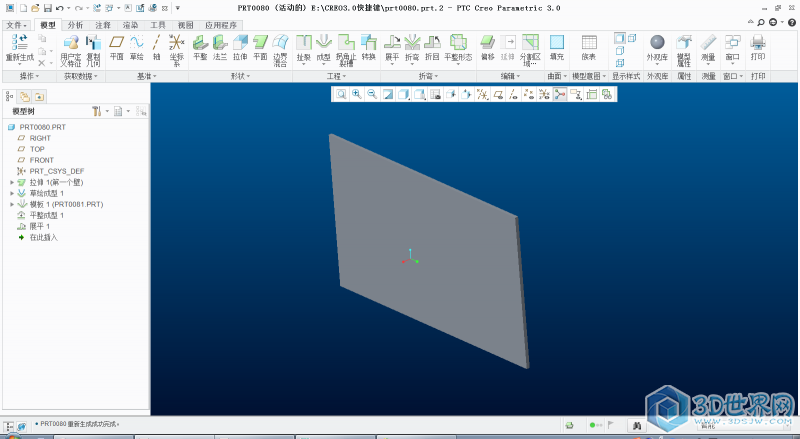The height and width of the screenshot is (439, 800).
Task: Open the 文件 file menu
Action: click(16, 25)
